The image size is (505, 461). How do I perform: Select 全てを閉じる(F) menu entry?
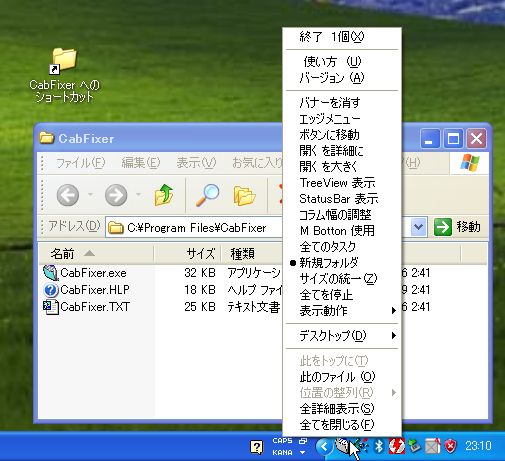(x=342, y=425)
